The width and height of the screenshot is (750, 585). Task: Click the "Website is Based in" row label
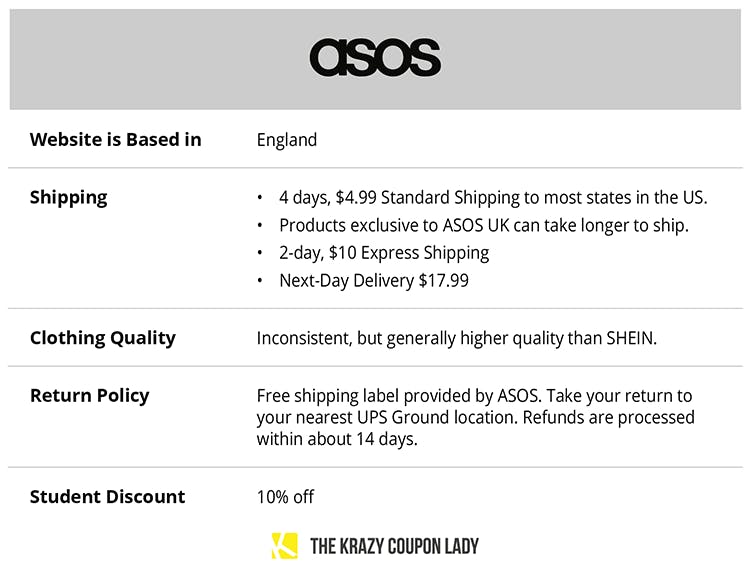[115, 139]
